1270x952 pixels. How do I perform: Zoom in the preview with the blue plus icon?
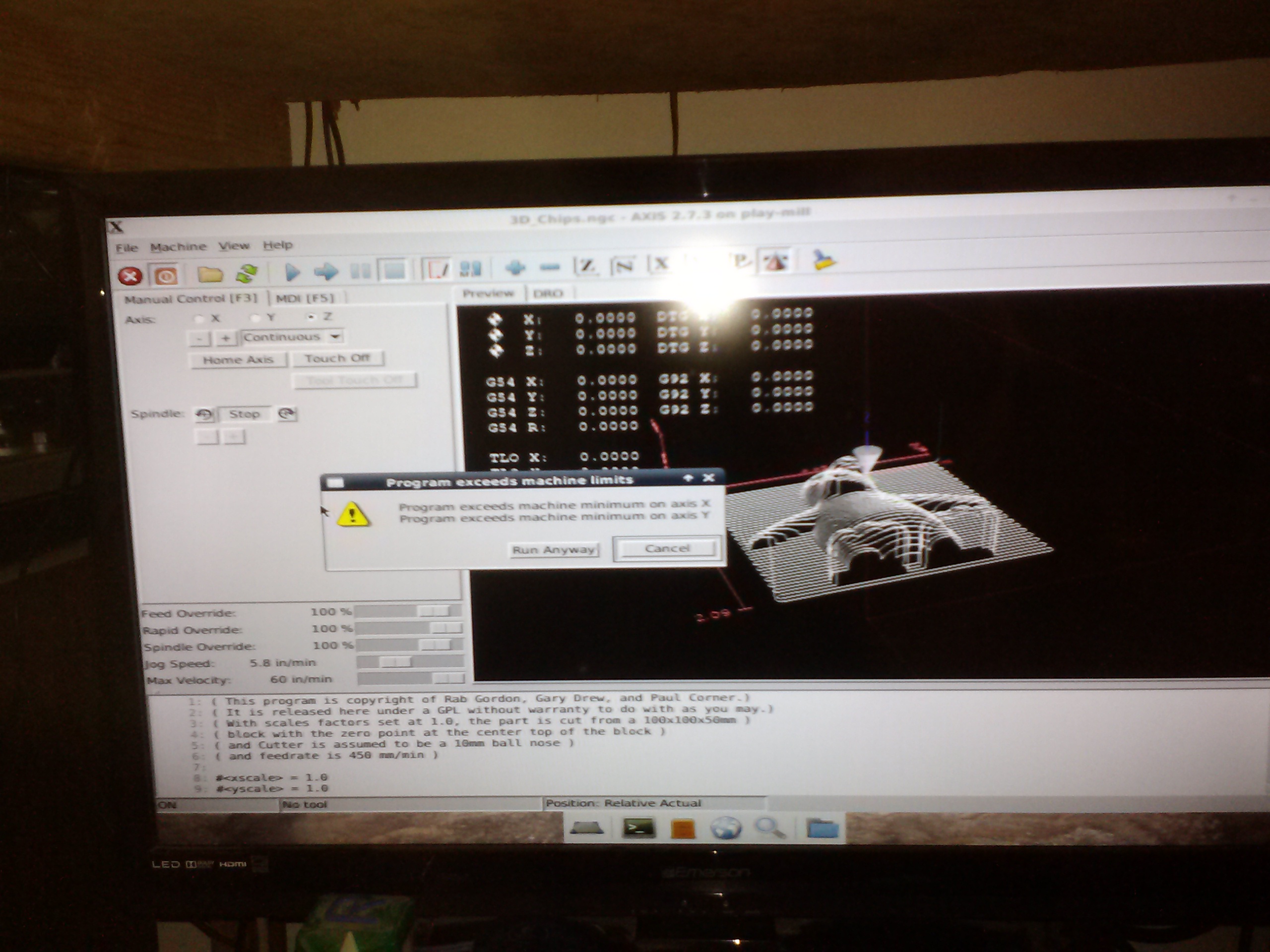515,267
